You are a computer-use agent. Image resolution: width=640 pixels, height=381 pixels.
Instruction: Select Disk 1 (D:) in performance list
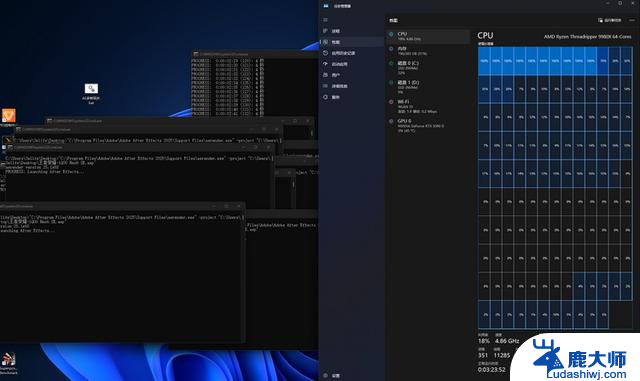pos(428,87)
